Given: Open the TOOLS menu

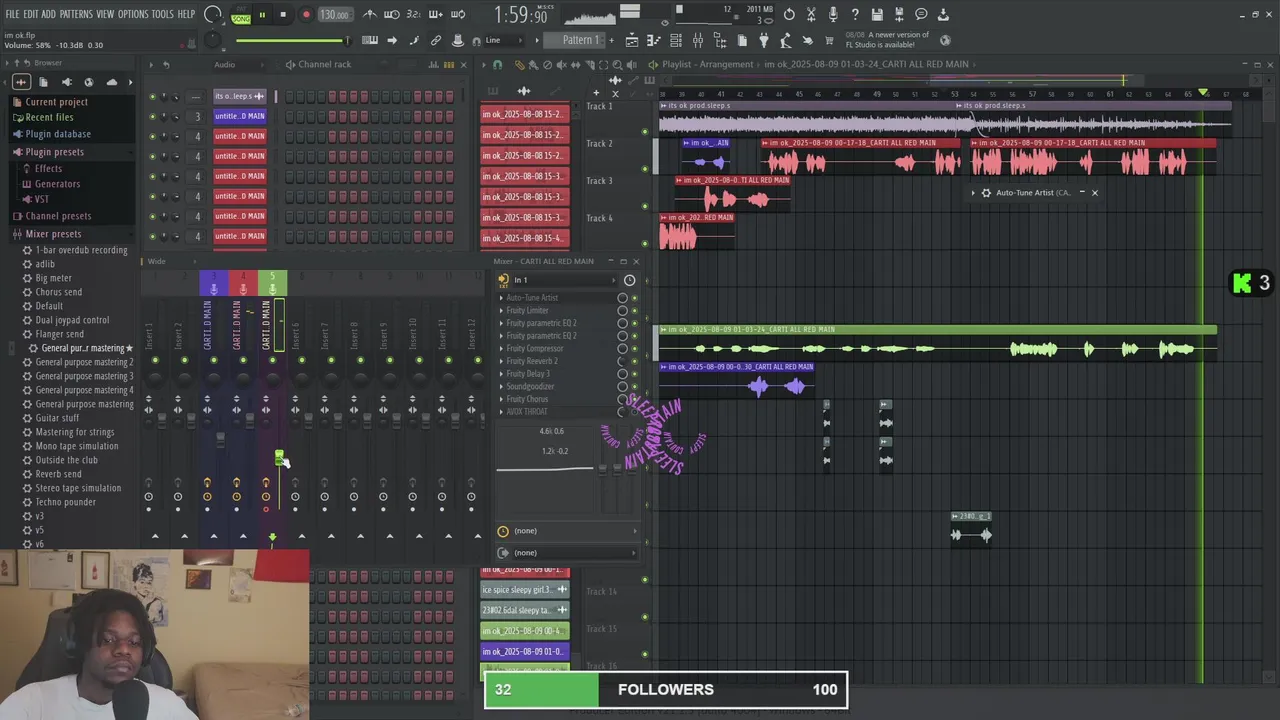Looking at the screenshot, I should (163, 14).
